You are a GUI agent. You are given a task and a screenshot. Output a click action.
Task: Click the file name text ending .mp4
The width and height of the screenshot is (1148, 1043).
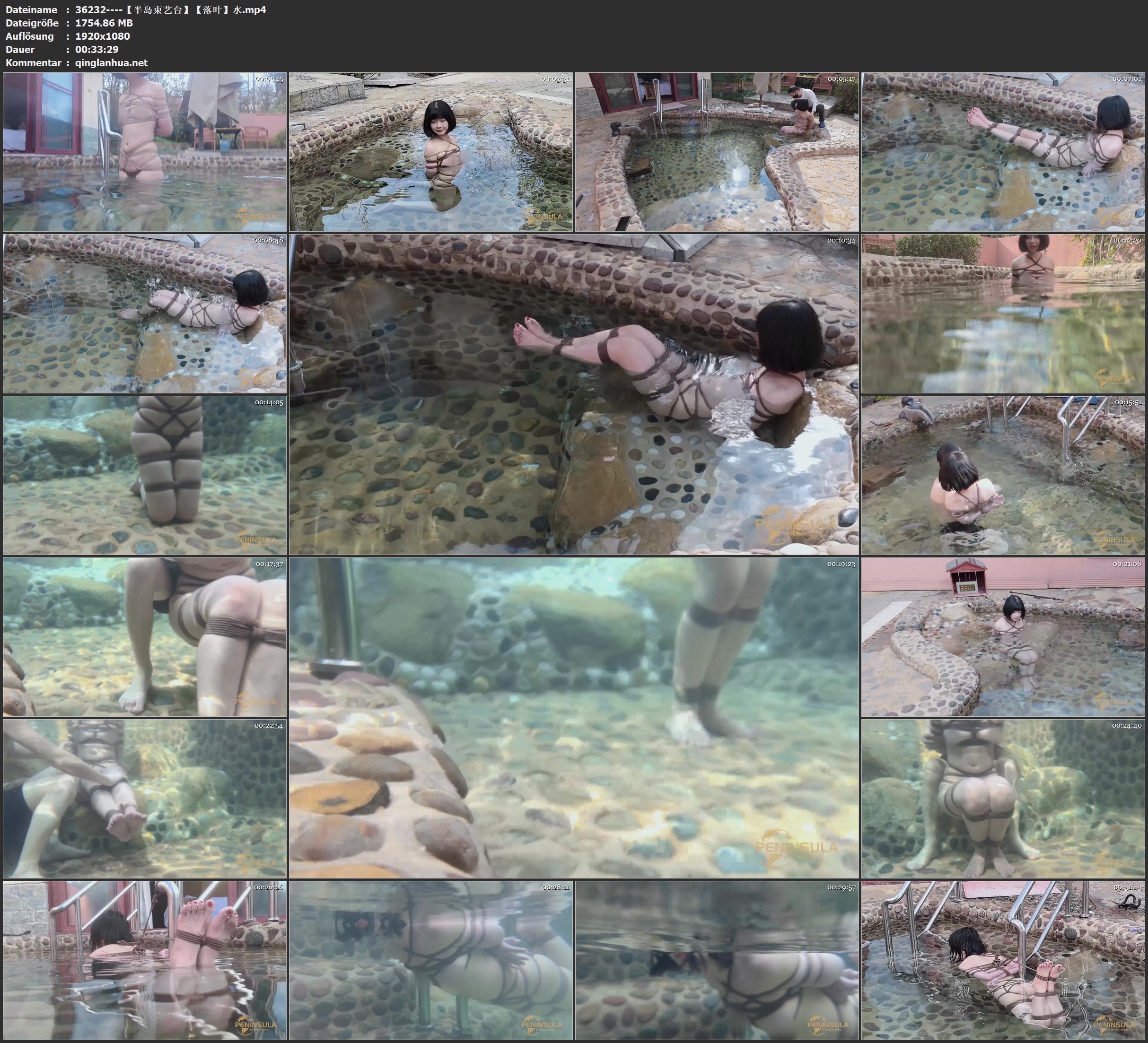coord(170,9)
